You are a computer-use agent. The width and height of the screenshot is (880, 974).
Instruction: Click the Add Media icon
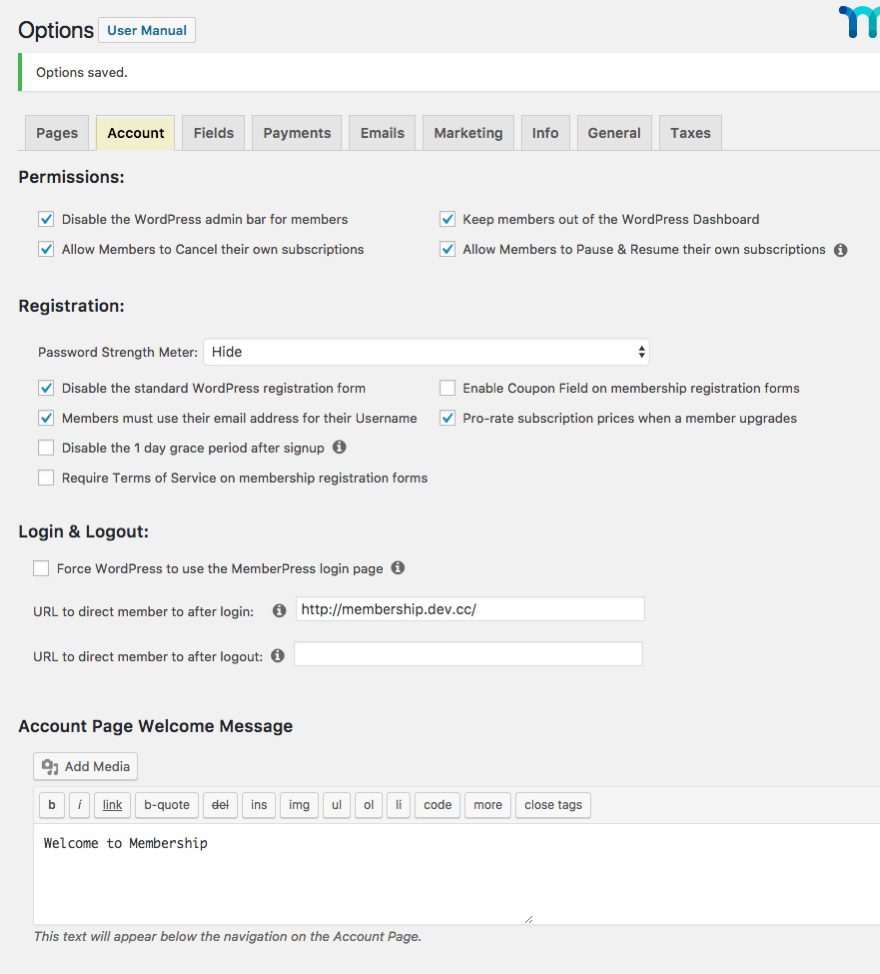[x=52, y=766]
